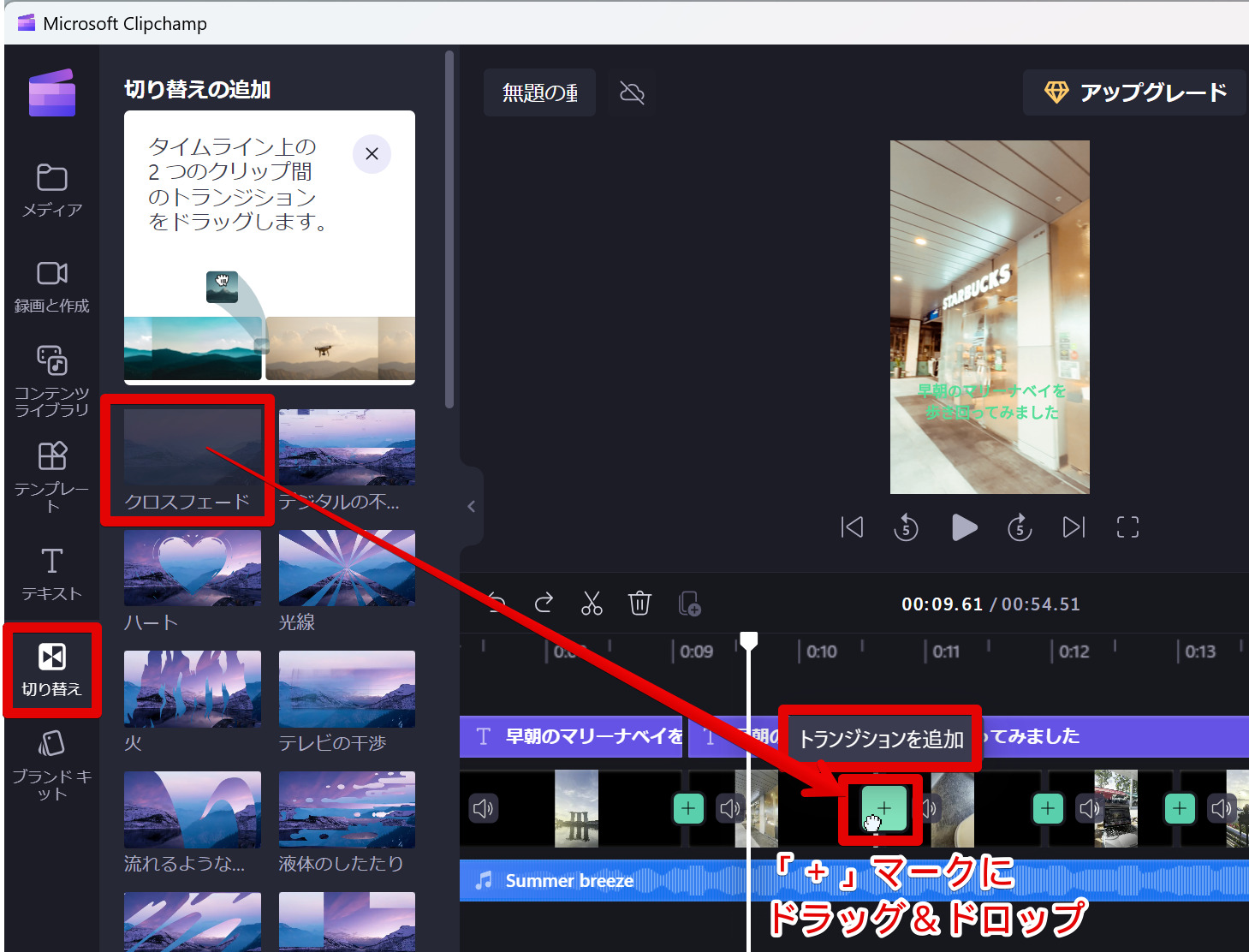
Task: Toggle the cloud sync status icon
Action: 631,92
